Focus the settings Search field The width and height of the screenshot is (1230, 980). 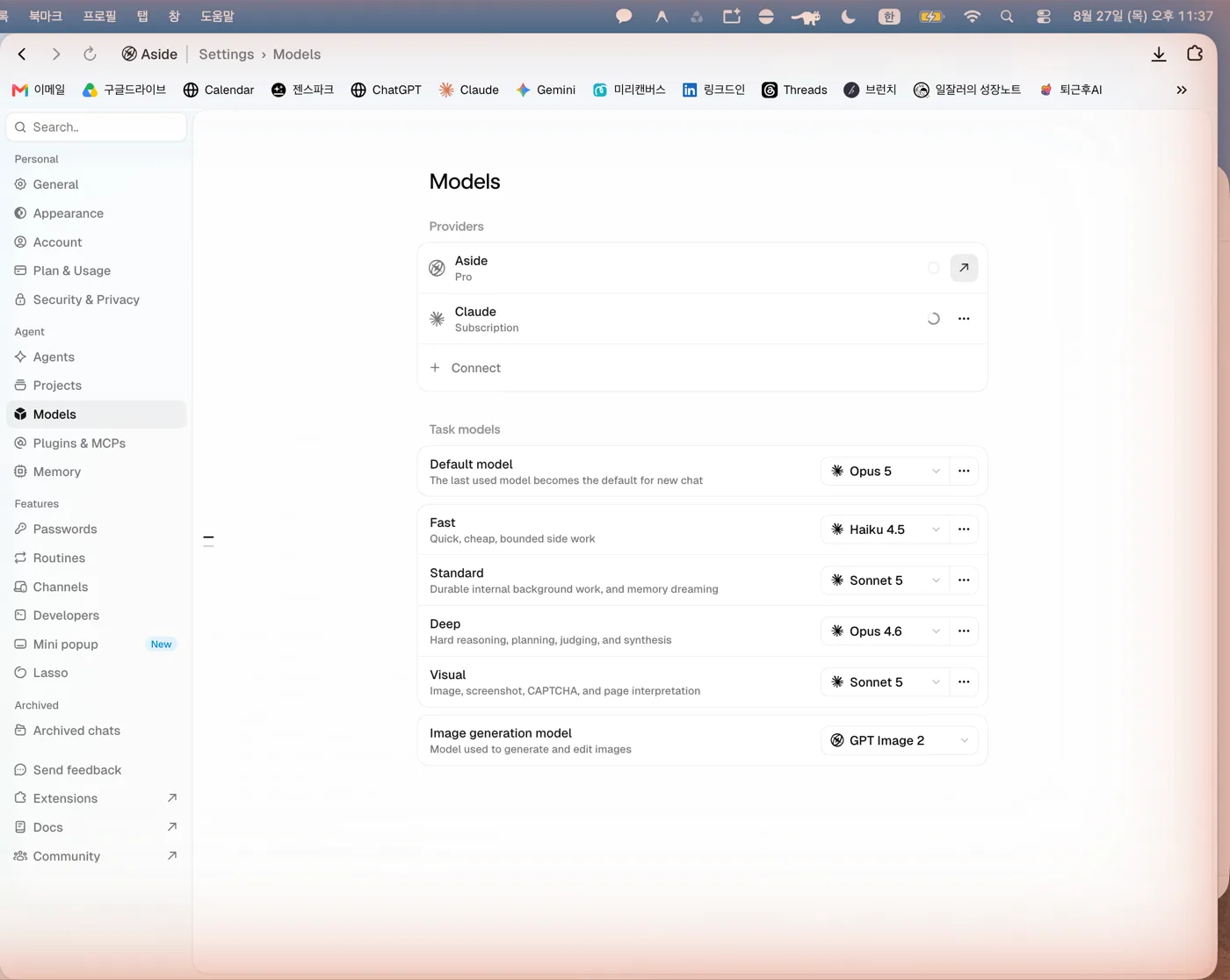(97, 127)
